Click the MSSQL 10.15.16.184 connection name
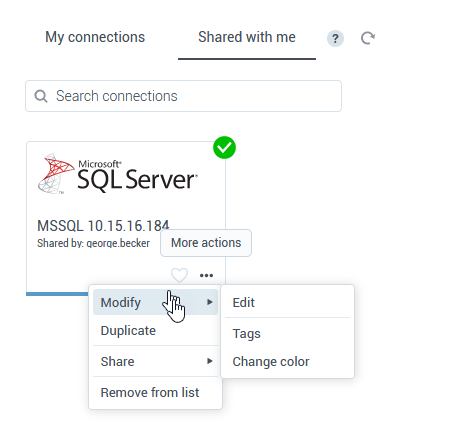 coord(103,226)
